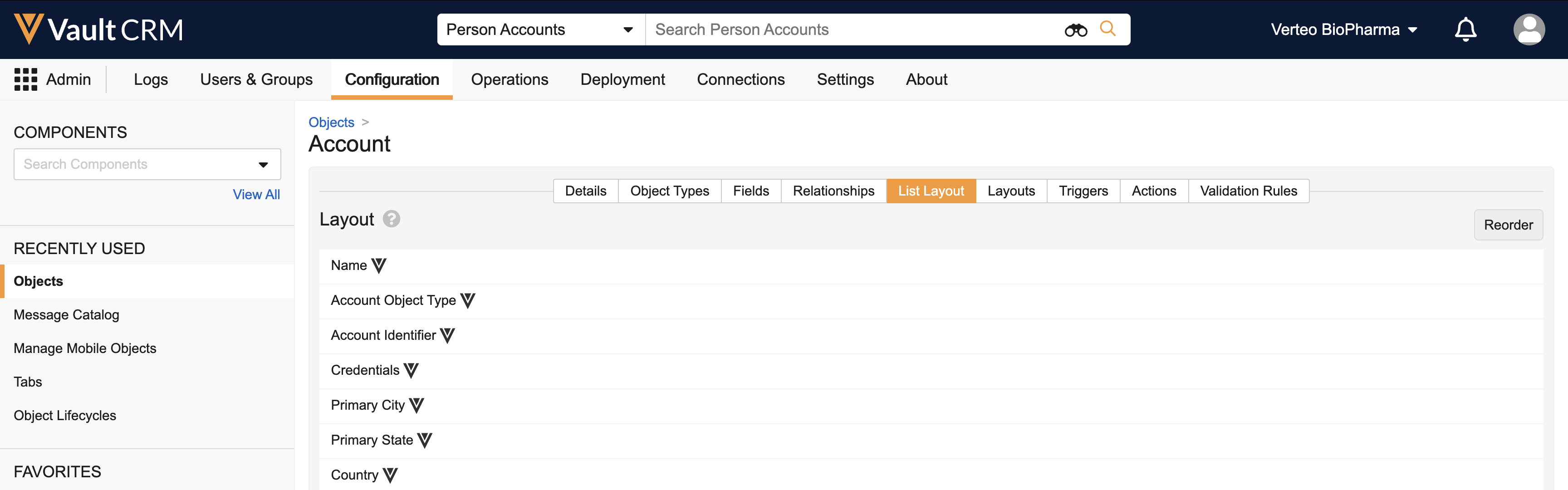This screenshot has width=1568, height=490.
Task: Click the Vault icon beside Country
Action: 390,475
